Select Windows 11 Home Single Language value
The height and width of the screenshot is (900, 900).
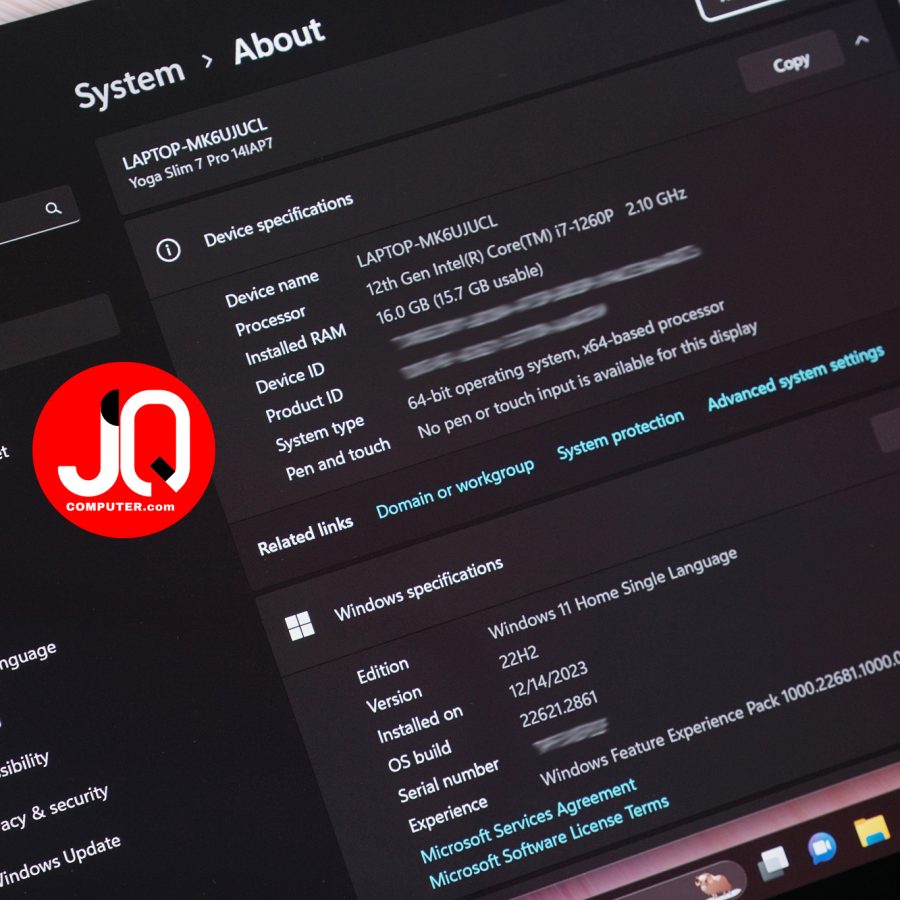pos(612,593)
